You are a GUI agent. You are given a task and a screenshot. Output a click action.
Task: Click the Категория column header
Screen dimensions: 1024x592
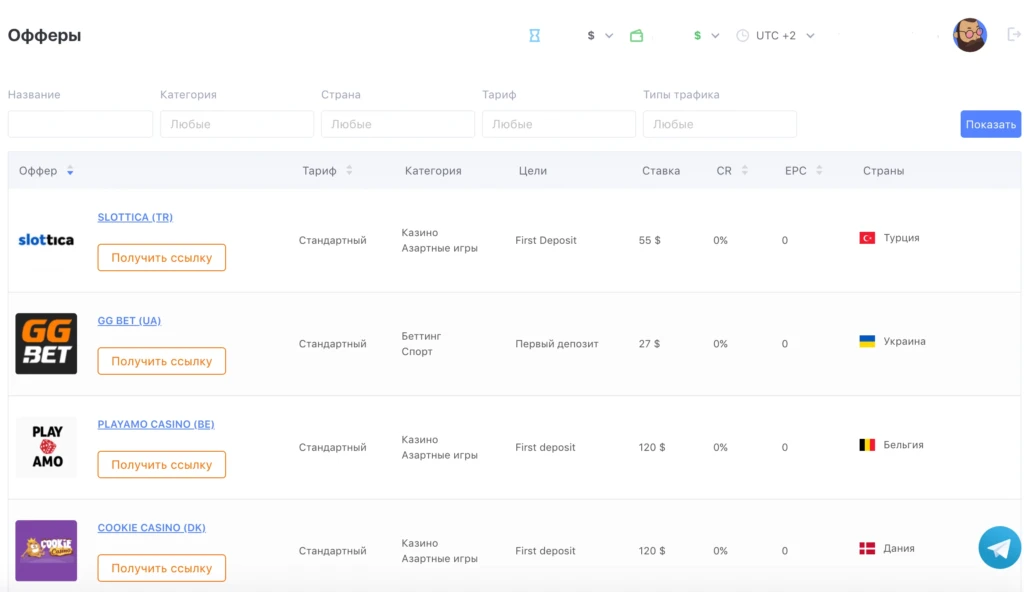pyautogui.click(x=433, y=171)
